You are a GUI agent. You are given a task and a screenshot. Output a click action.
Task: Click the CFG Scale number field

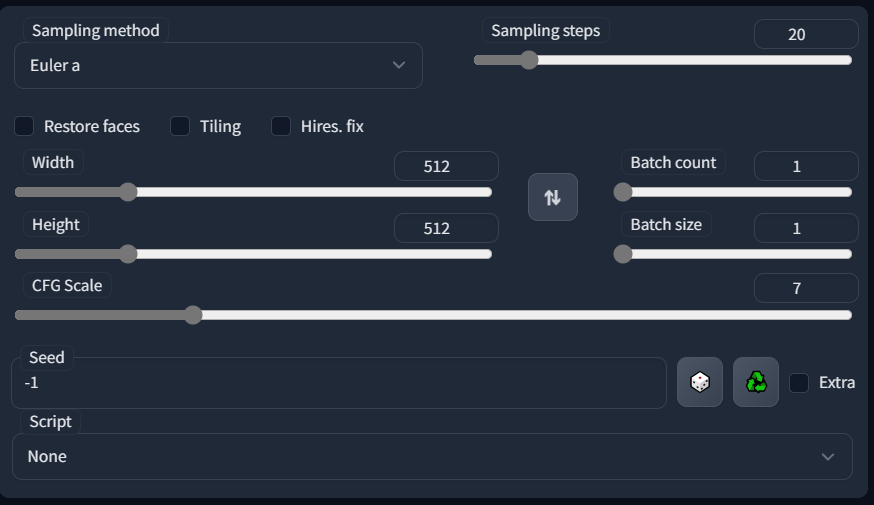click(x=806, y=288)
